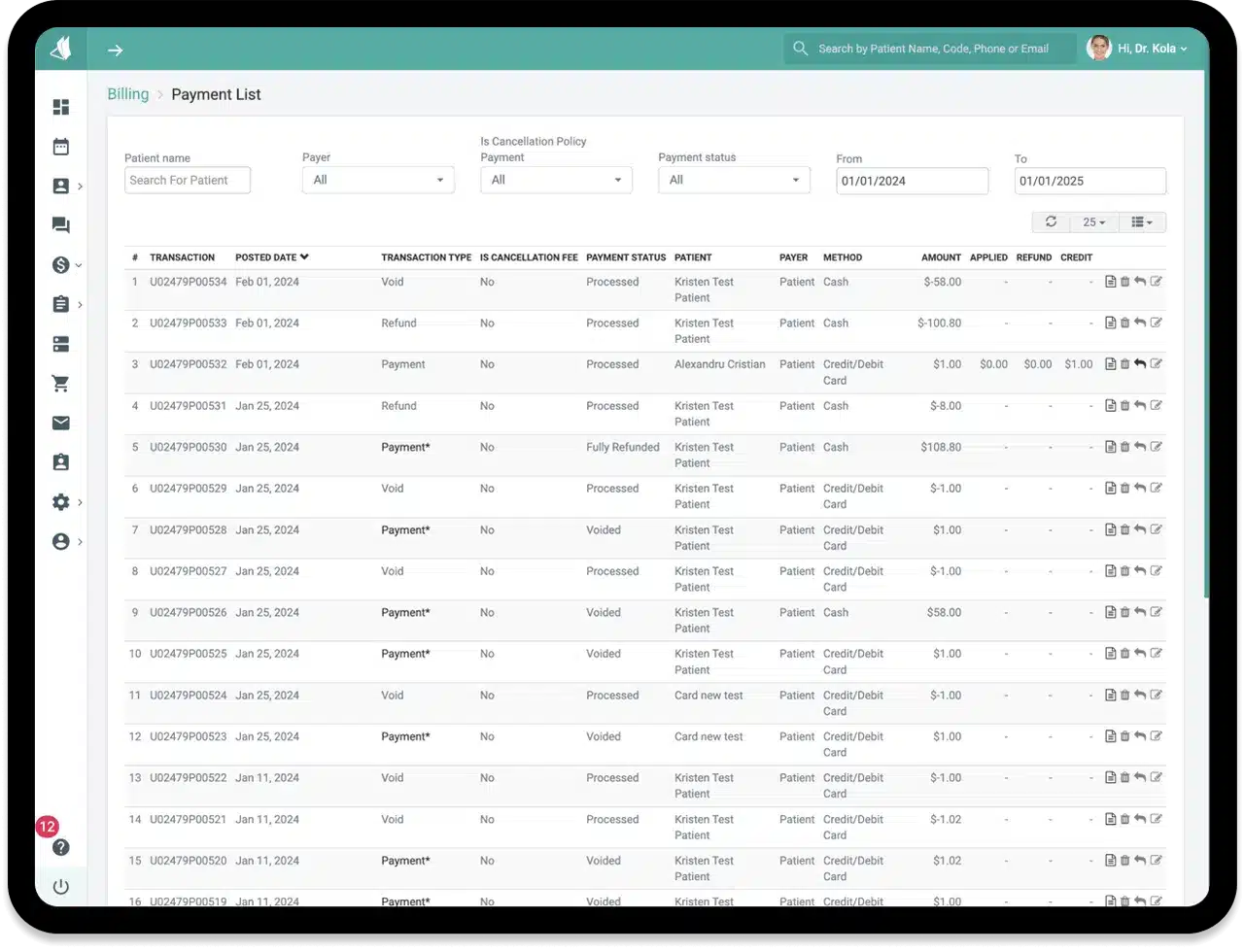Image resolution: width=1244 pixels, height=952 pixels.
Task: Open the 25 rows per page dropdown
Action: tap(1094, 222)
